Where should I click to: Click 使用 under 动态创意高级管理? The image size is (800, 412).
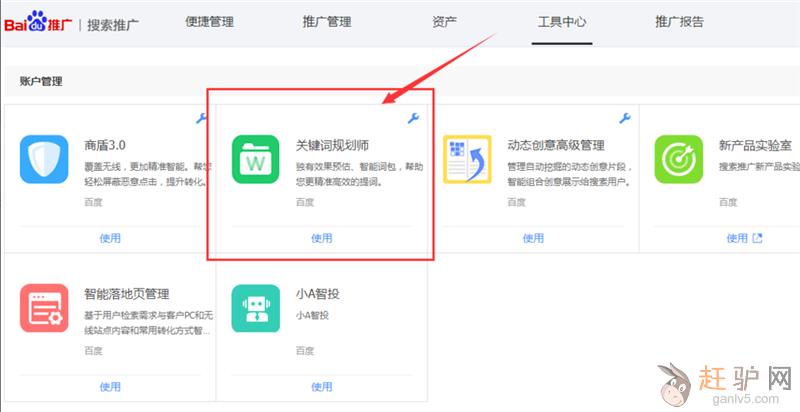[x=534, y=238]
